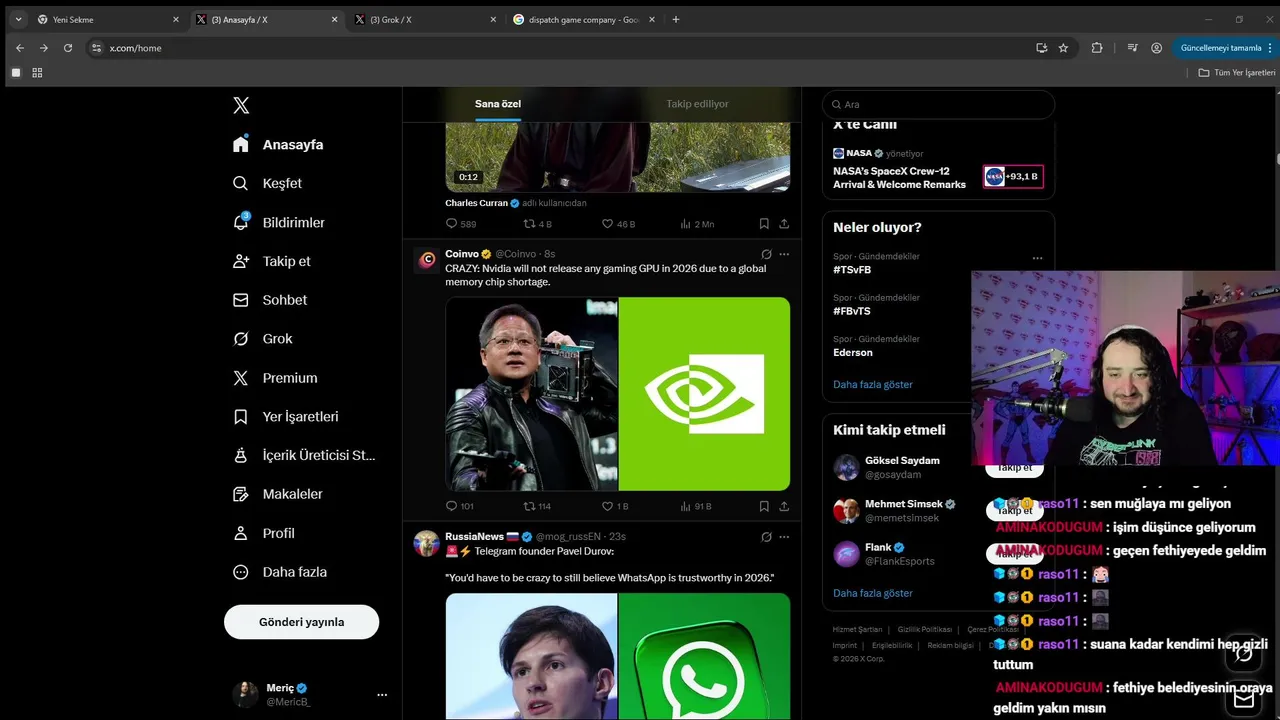
Task: Open more options on Coinvo post
Action: 784,254
